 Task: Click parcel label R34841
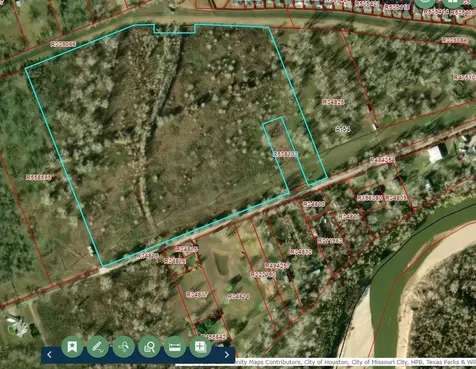[349, 217]
